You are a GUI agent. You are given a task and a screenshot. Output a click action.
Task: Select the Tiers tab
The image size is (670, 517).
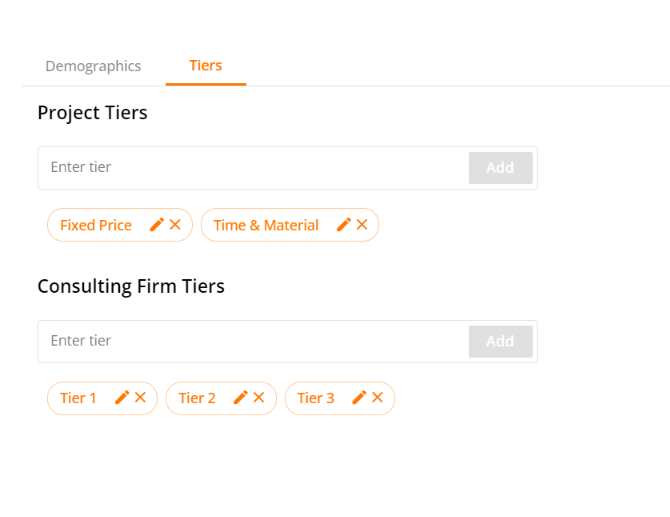coord(206,65)
